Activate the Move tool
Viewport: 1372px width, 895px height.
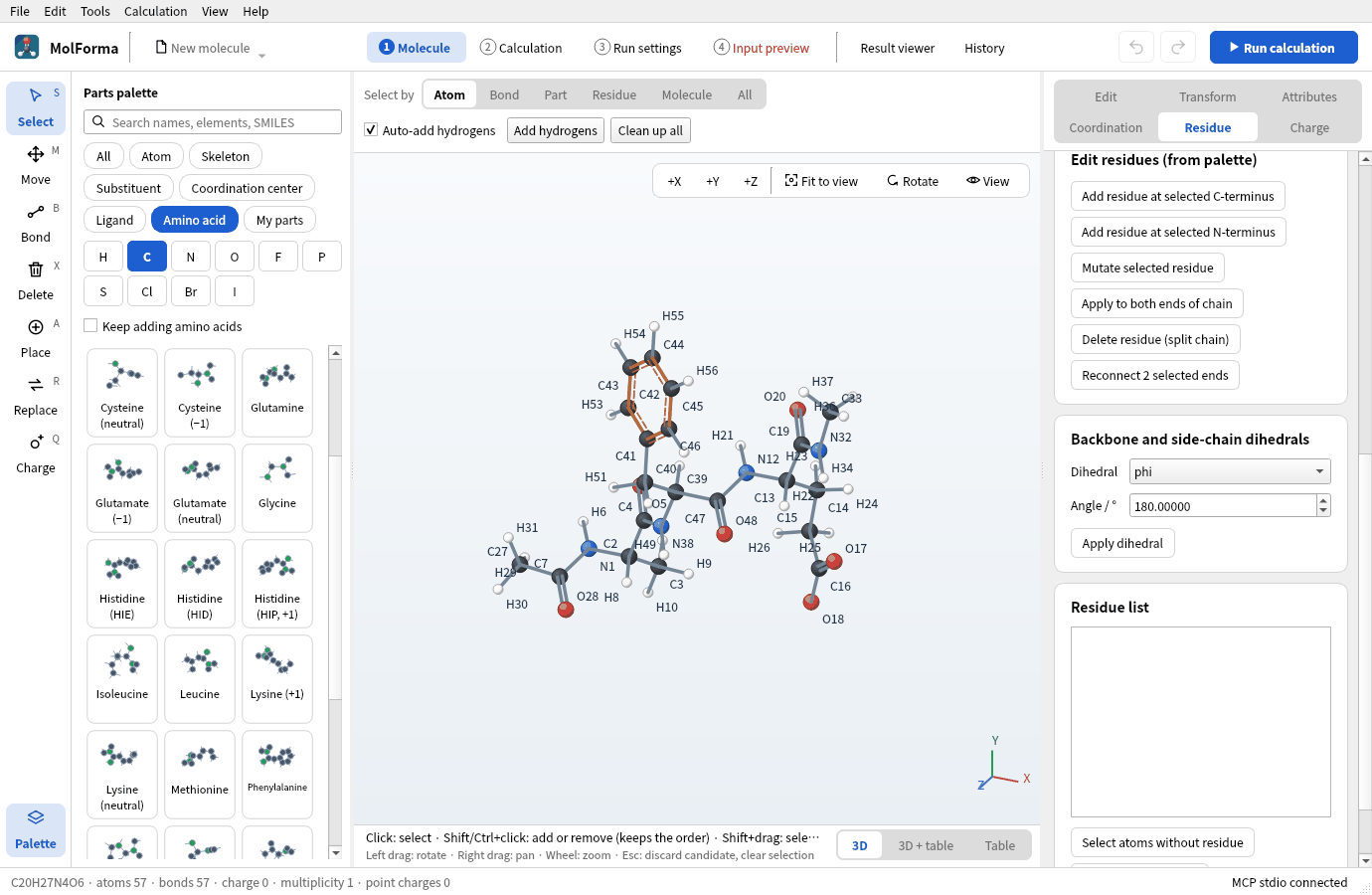pos(36,165)
